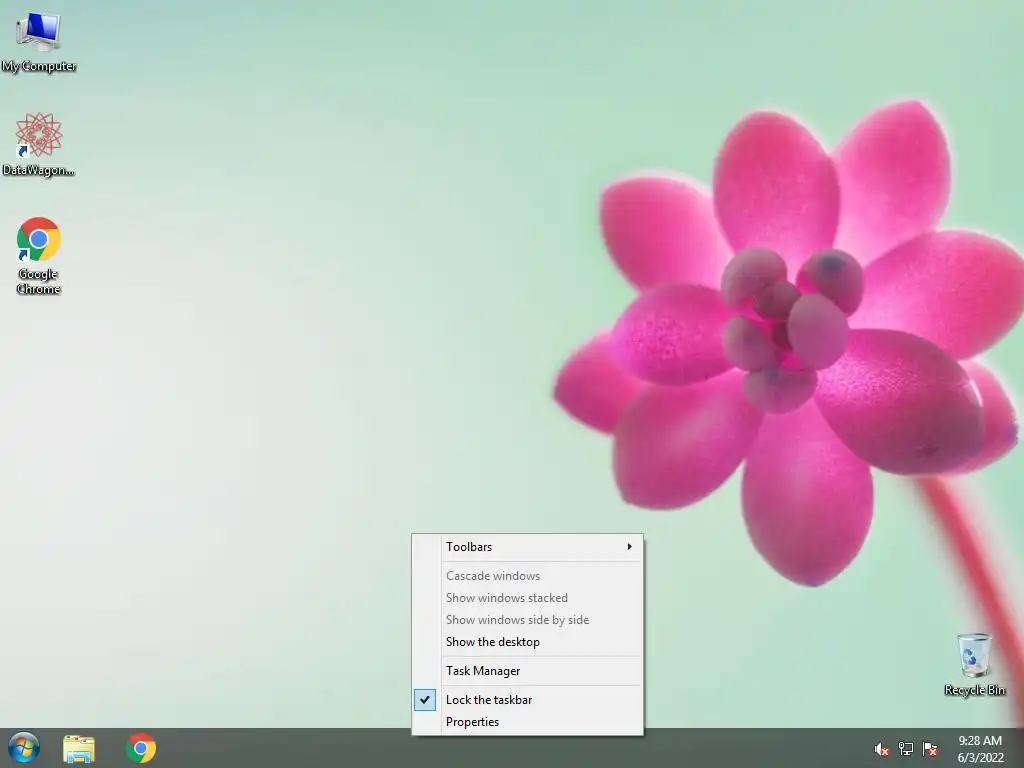Open the Action Center flag icon
Screen dimensions: 1024x768
930,749
